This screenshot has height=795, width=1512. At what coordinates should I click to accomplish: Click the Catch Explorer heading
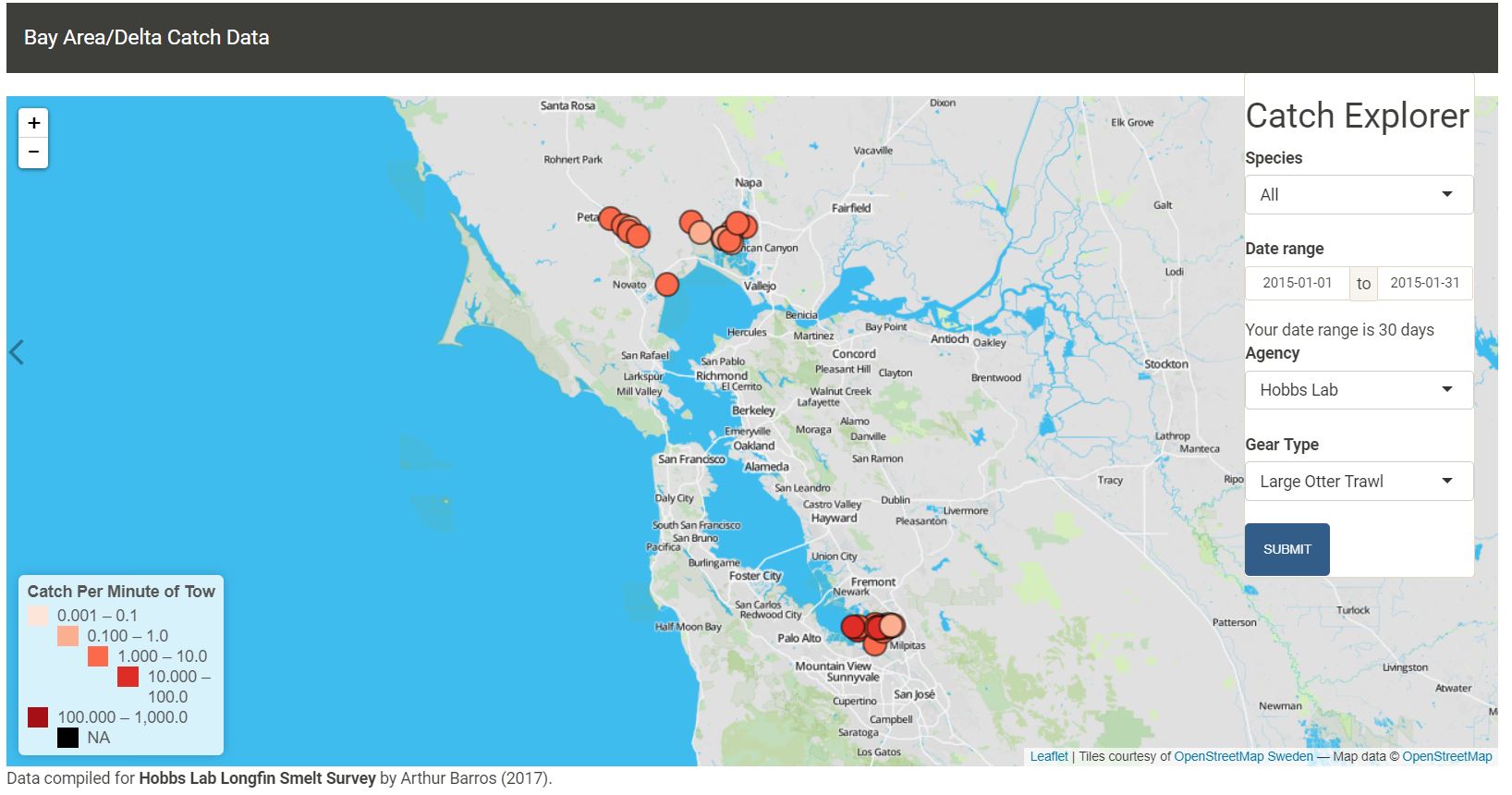click(x=1358, y=116)
